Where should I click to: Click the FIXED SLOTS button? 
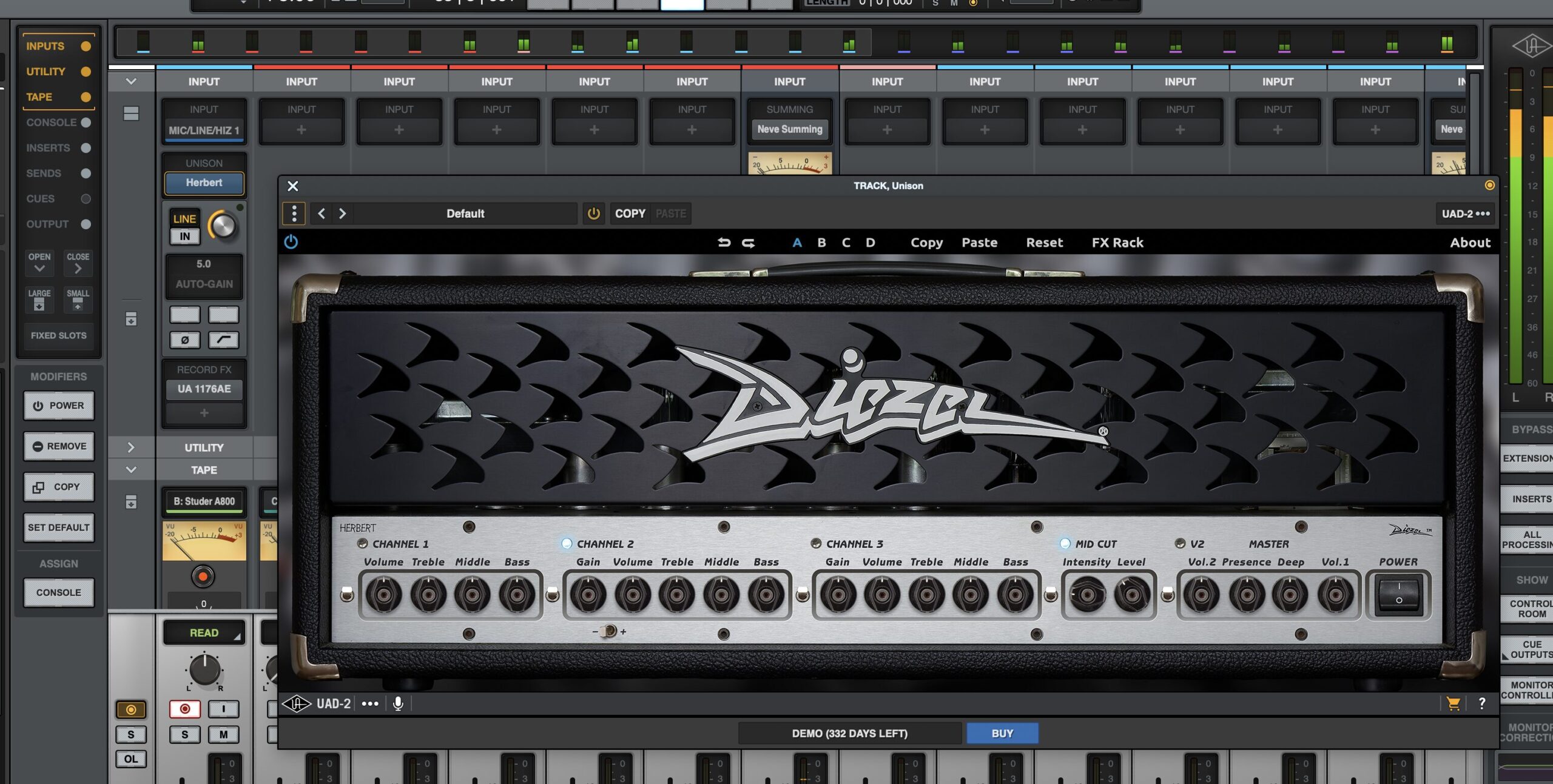tap(59, 335)
